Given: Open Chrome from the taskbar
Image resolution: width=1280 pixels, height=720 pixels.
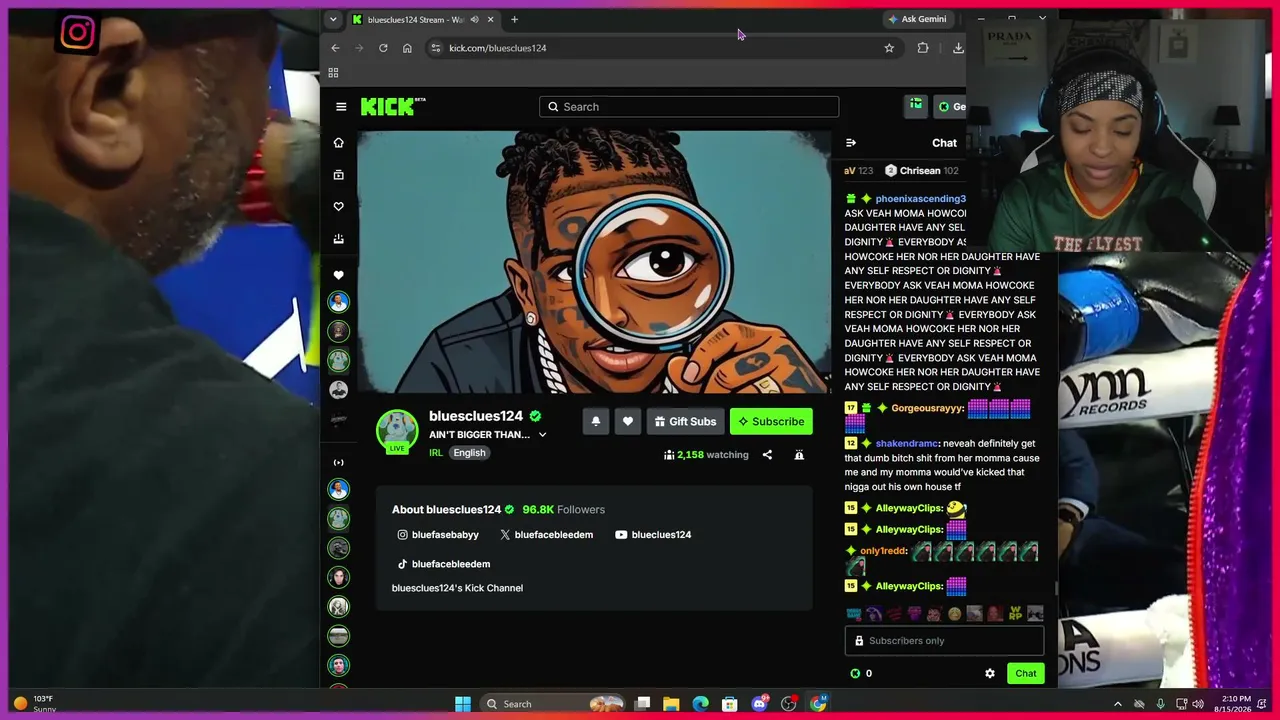Looking at the screenshot, I should coord(819,704).
